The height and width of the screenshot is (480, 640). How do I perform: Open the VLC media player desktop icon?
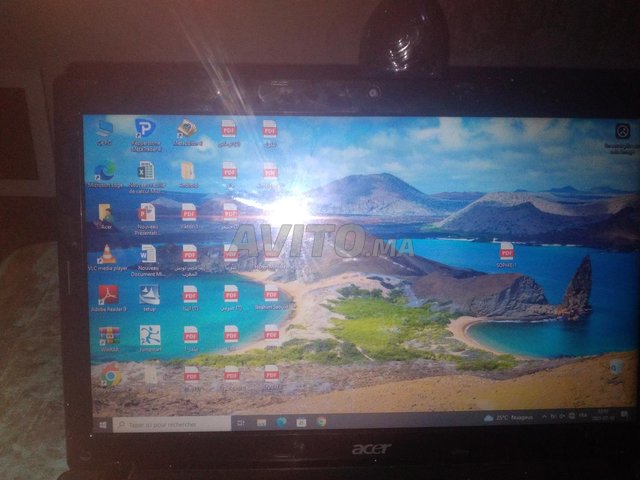coord(105,255)
